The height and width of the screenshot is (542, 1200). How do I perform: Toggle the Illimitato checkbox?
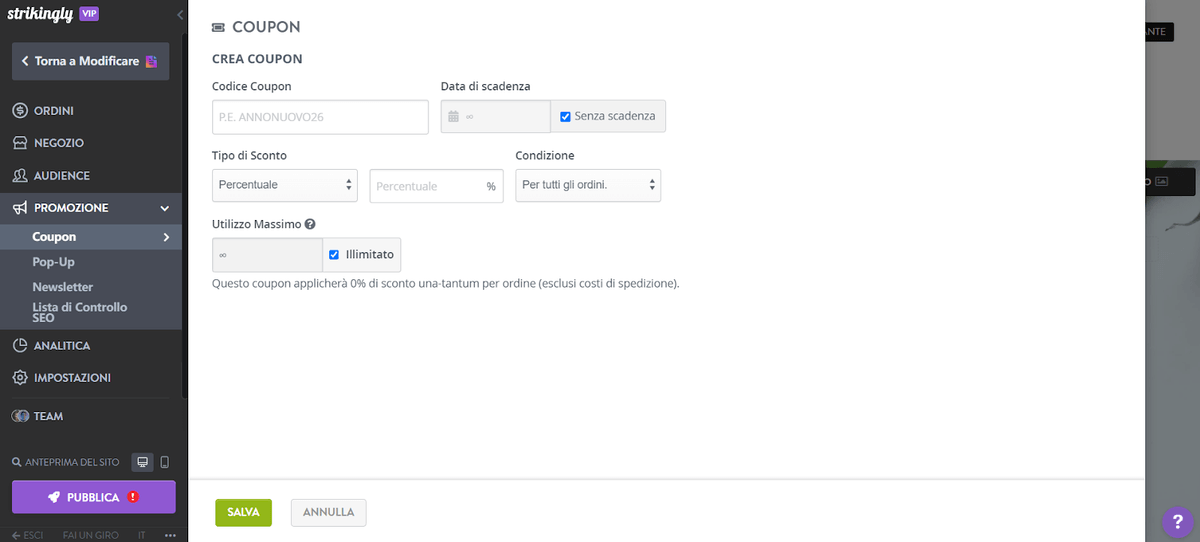[x=334, y=255]
